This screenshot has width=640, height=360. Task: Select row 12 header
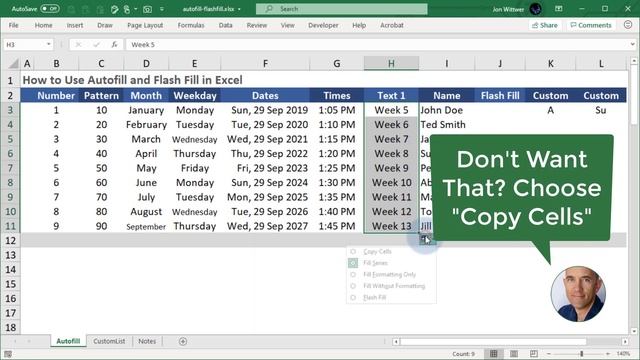(10, 240)
